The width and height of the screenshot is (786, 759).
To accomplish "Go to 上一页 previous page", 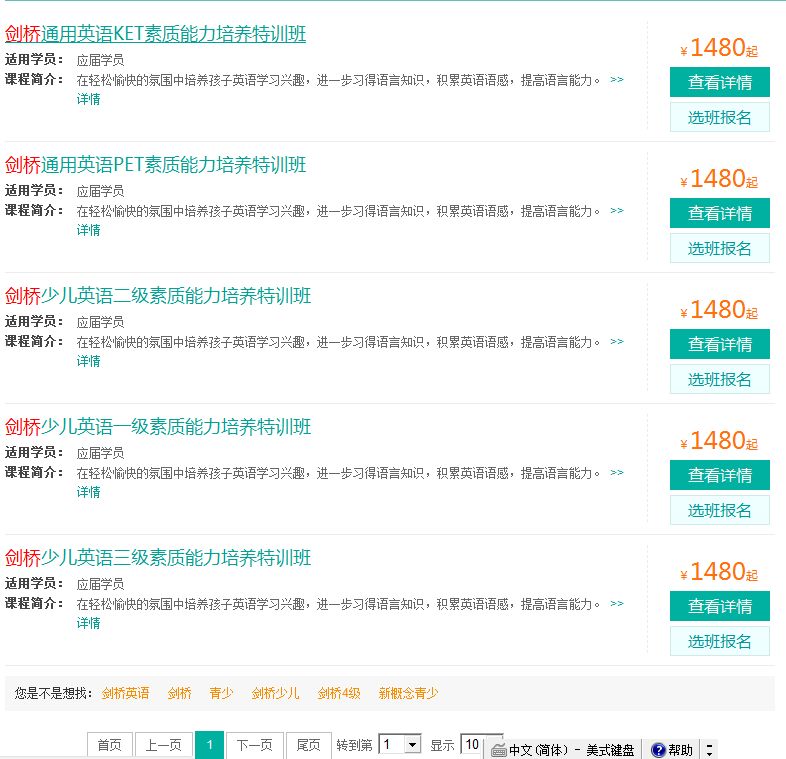I will [x=163, y=745].
